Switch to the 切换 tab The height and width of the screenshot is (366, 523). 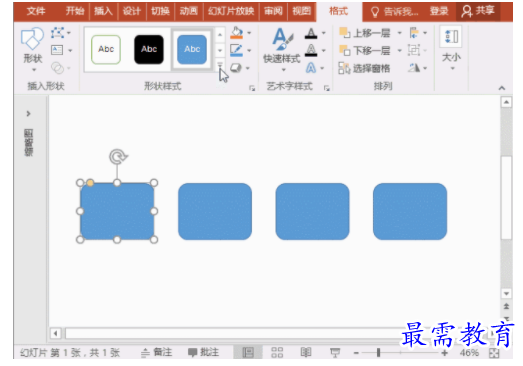pyautogui.click(x=160, y=11)
